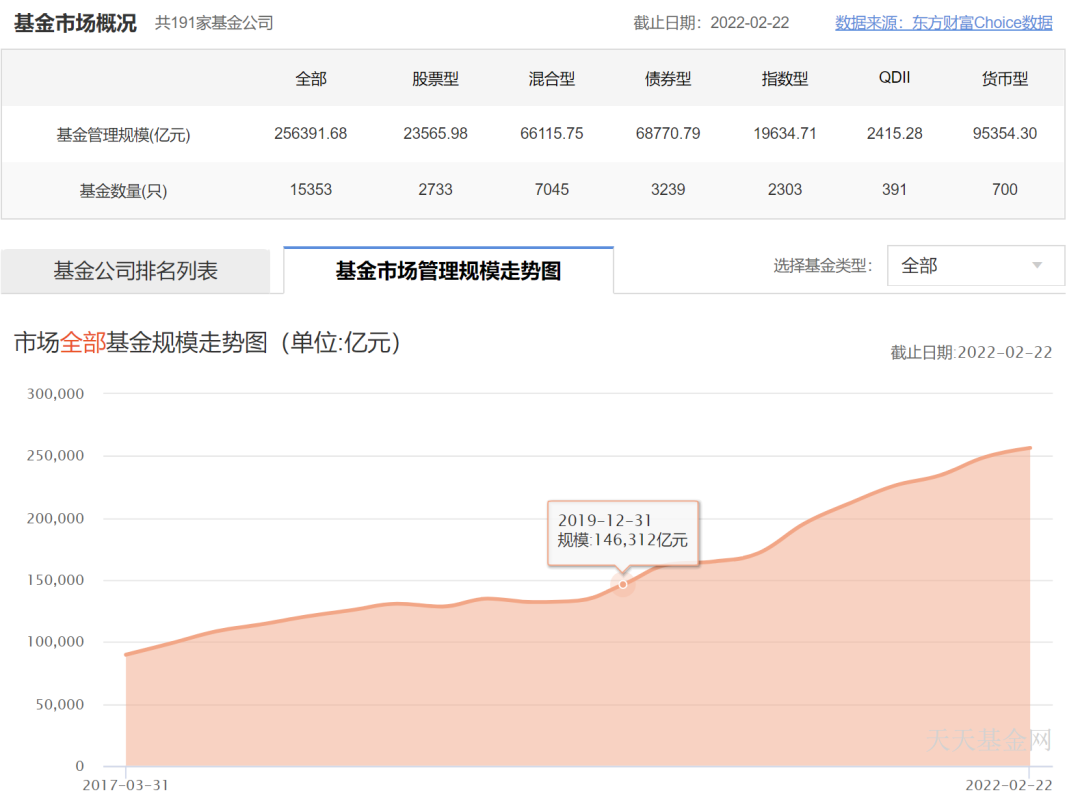Select the 混合型 column header
This screenshot has height=810, width=1080.
point(551,79)
